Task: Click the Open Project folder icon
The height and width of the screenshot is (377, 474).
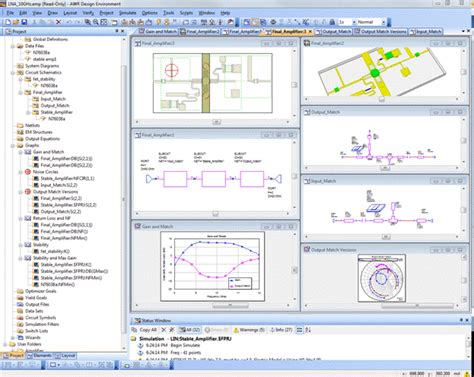Action: [x=16, y=22]
